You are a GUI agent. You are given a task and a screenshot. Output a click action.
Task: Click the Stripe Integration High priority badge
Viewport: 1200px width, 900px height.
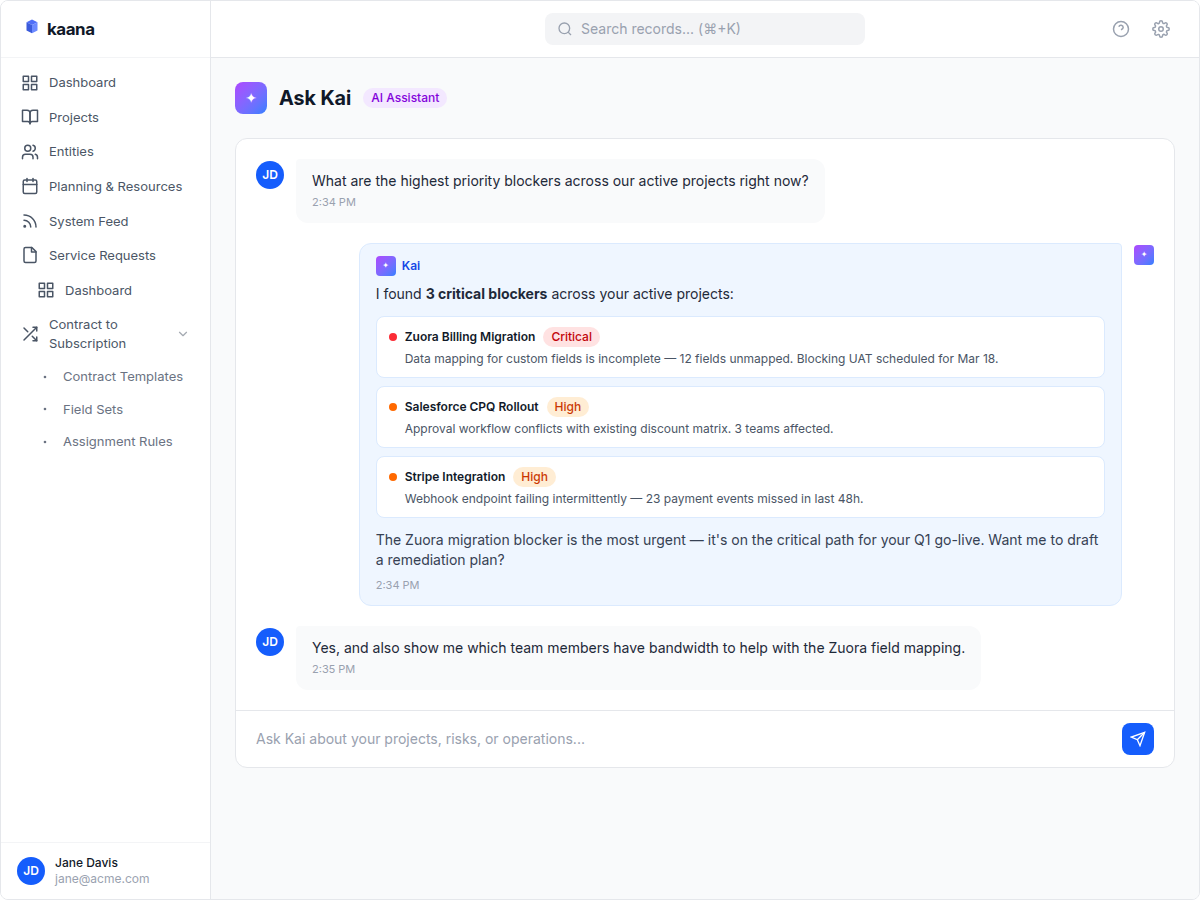coord(534,477)
